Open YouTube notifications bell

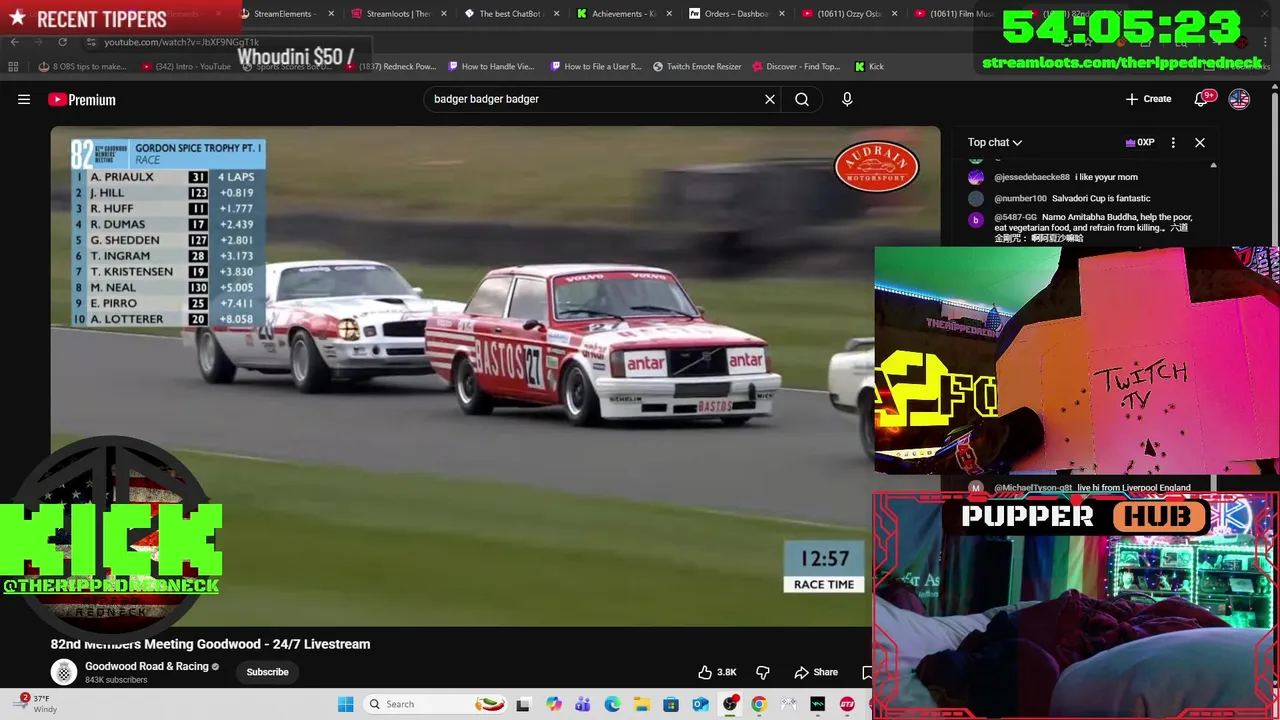[x=1202, y=99]
